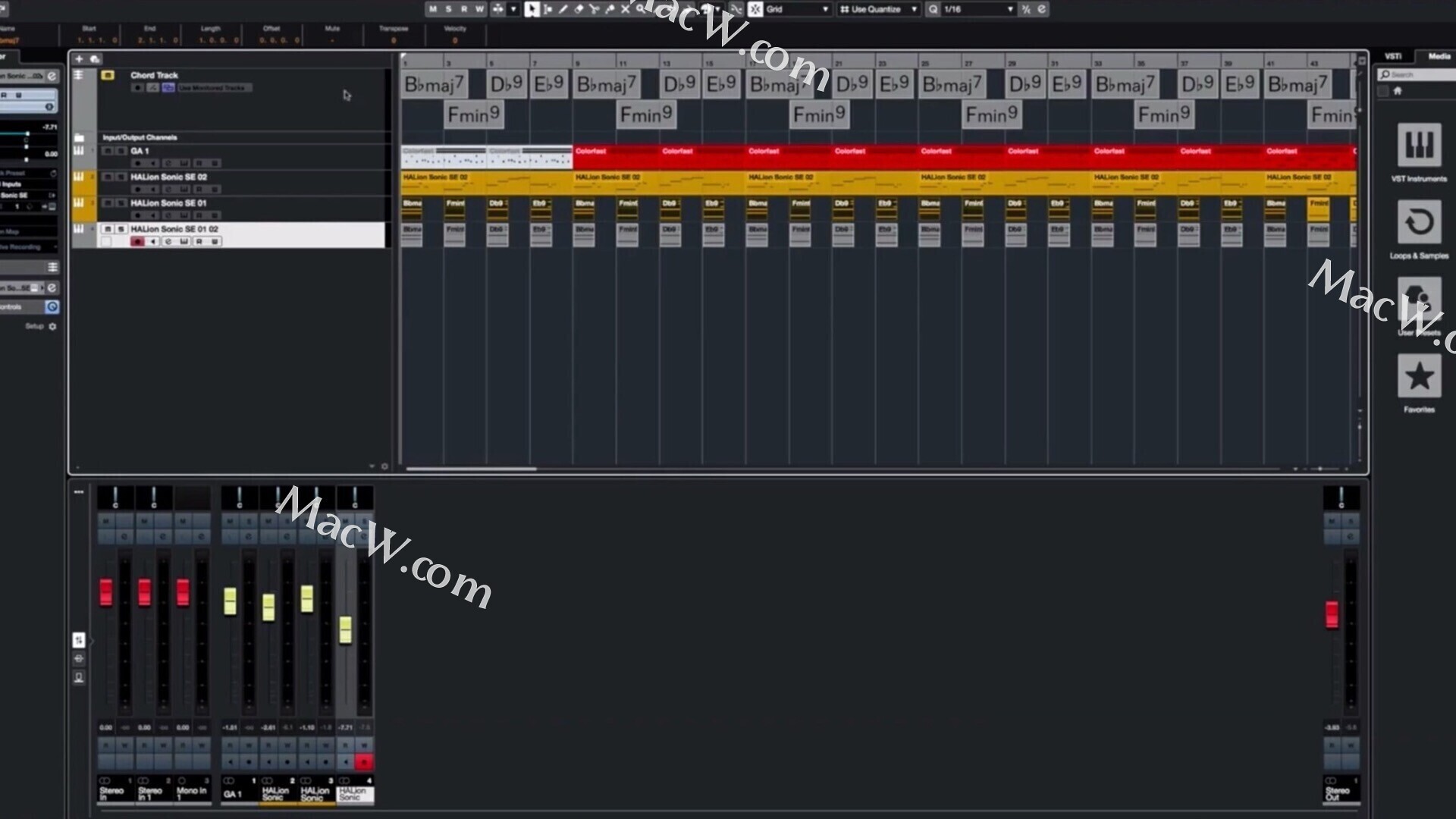Deactivate all Solo states S toolbar button
1456x819 pixels.
[x=448, y=9]
